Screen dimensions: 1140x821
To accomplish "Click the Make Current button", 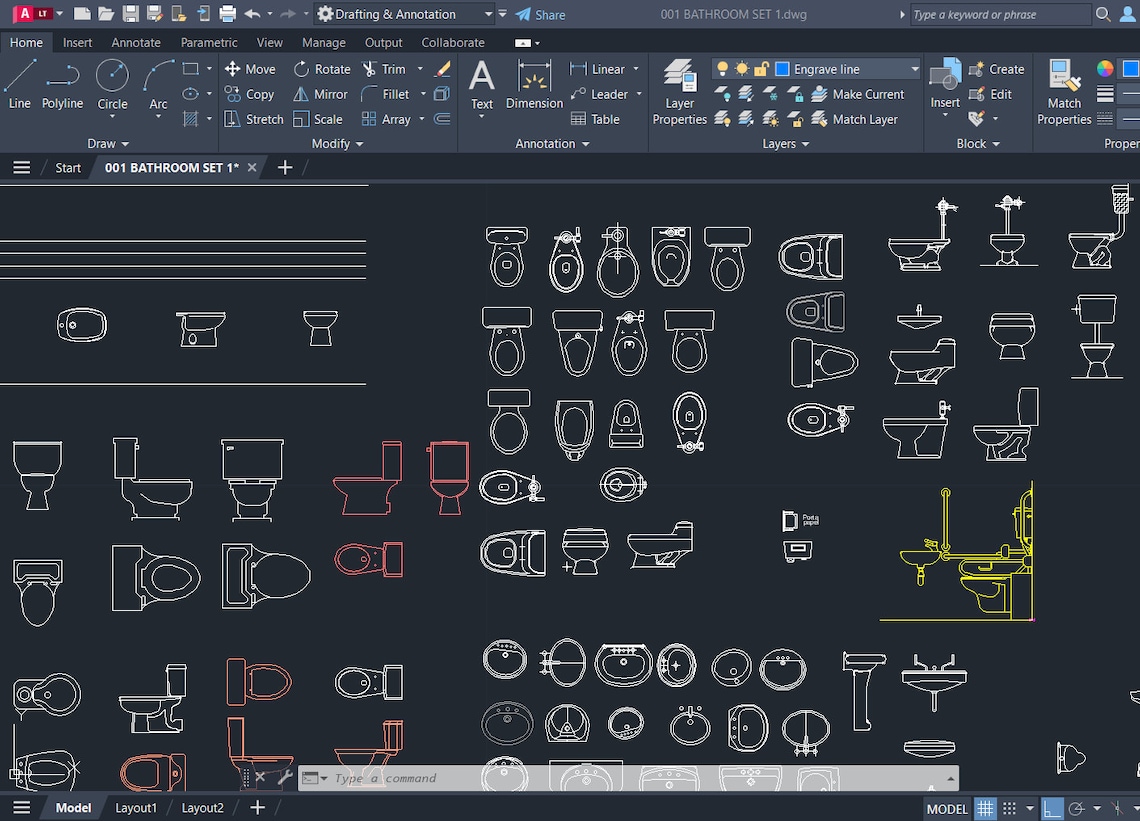I will coord(858,94).
